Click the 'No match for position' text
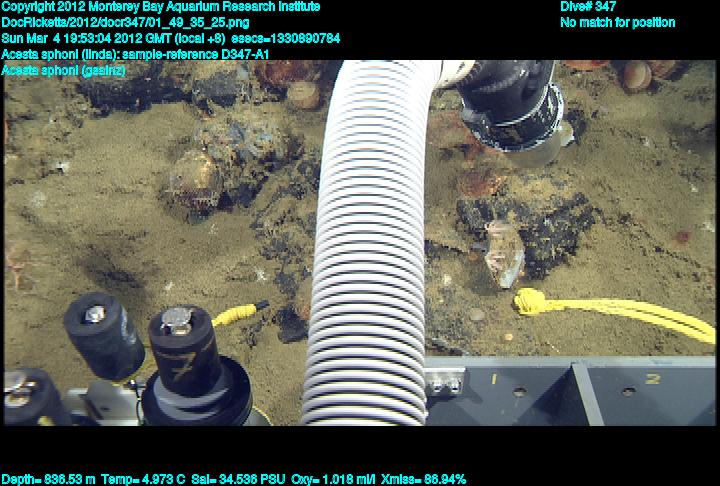The height and width of the screenshot is (486, 720). (x=617, y=23)
